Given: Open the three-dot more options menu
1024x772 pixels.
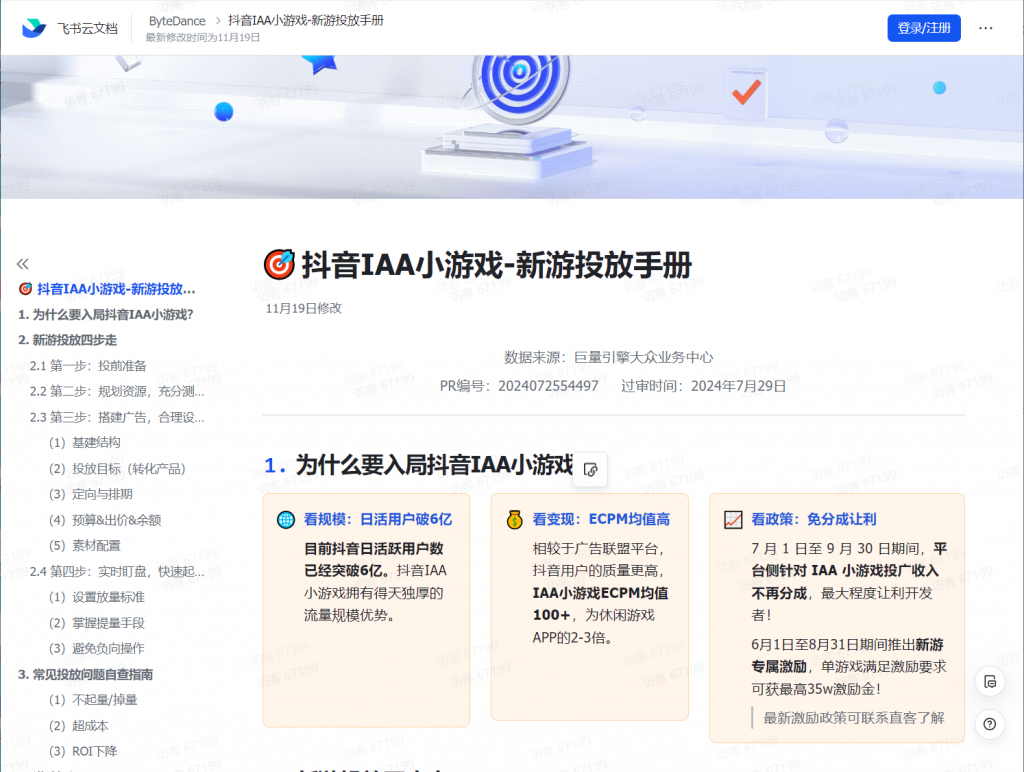Looking at the screenshot, I should click(985, 28).
